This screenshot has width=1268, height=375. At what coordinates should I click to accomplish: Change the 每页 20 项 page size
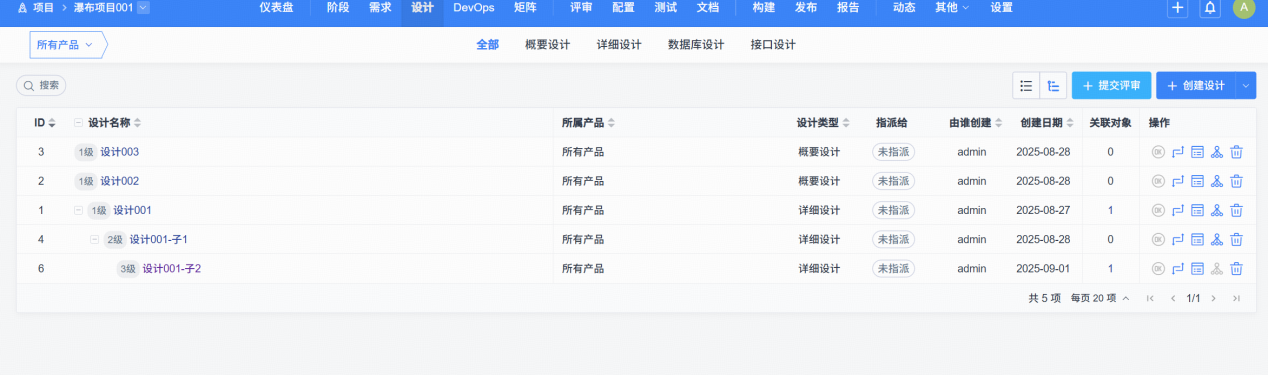click(x=1100, y=298)
